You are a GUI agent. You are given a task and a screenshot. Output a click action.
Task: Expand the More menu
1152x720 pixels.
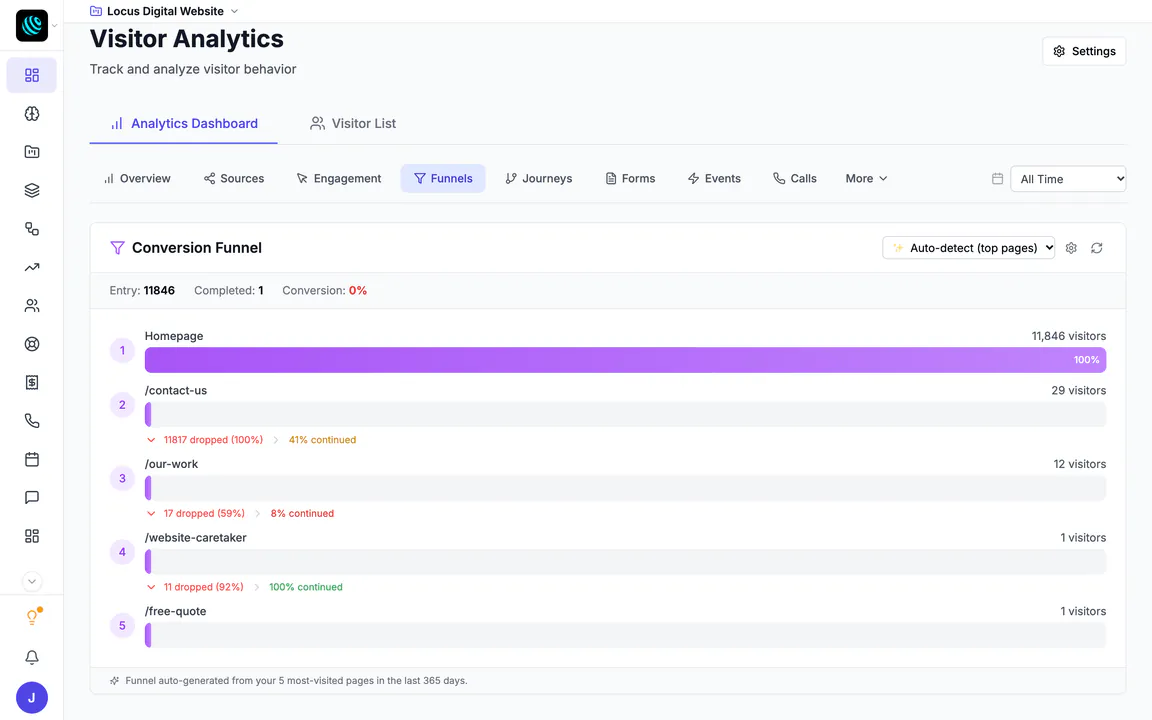(x=866, y=179)
